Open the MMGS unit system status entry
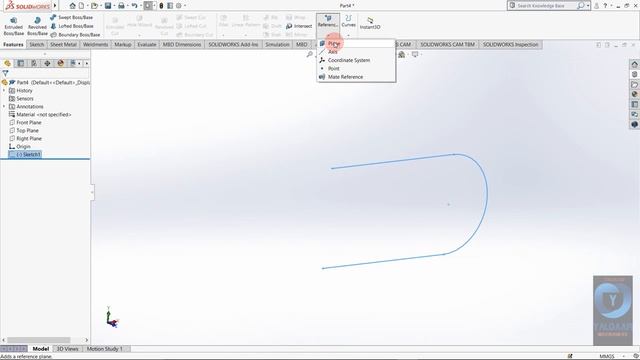 pos(607,356)
